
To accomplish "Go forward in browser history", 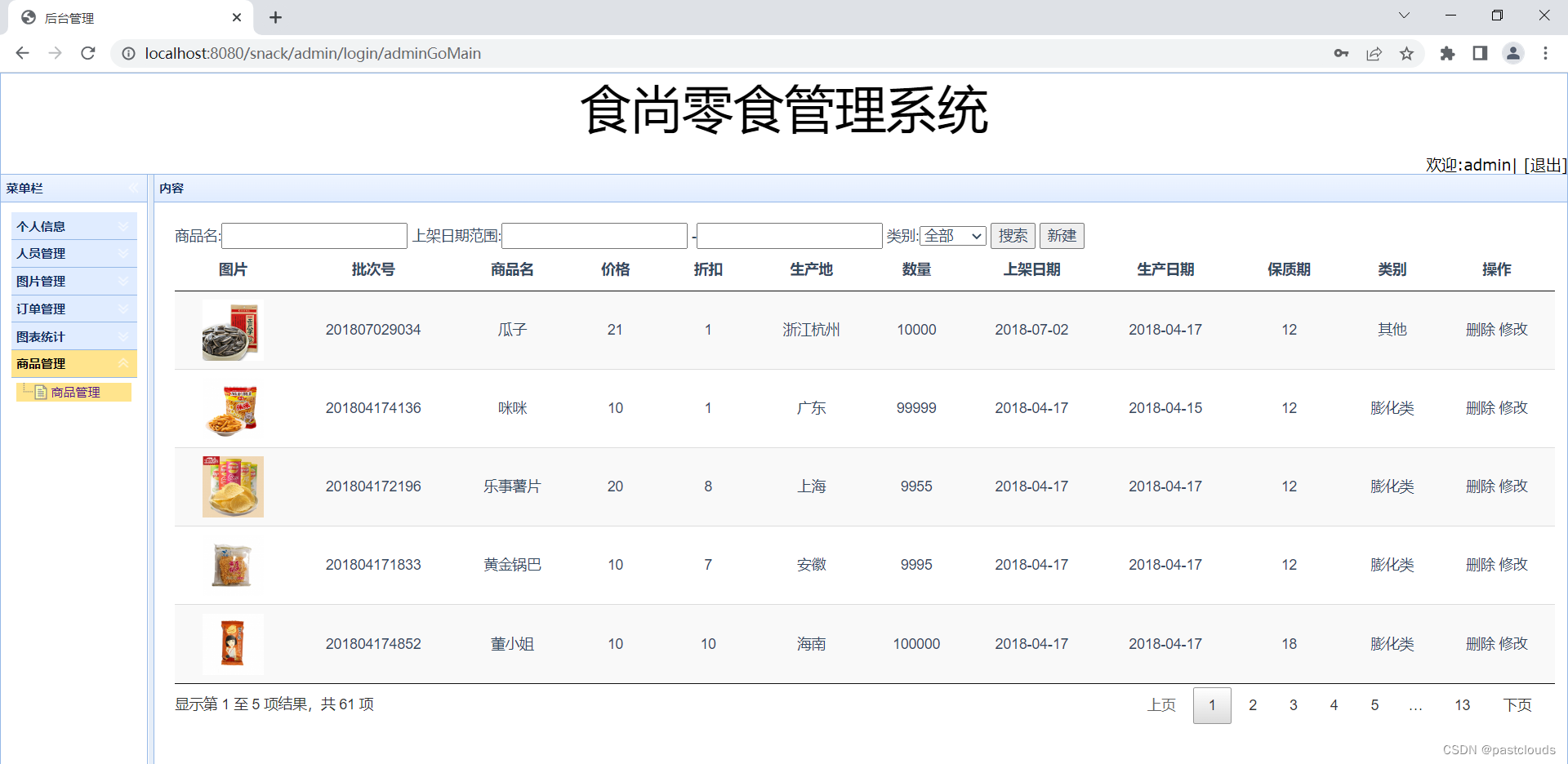I will click(x=55, y=53).
